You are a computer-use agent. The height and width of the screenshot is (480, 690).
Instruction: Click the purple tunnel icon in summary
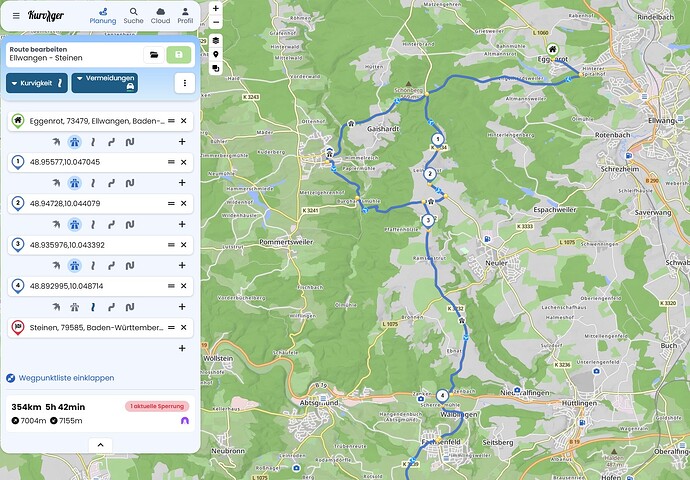185,421
